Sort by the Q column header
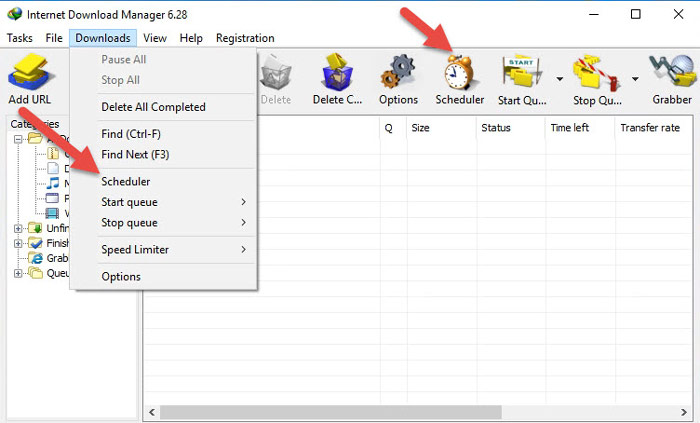700x423 pixels. (393, 128)
